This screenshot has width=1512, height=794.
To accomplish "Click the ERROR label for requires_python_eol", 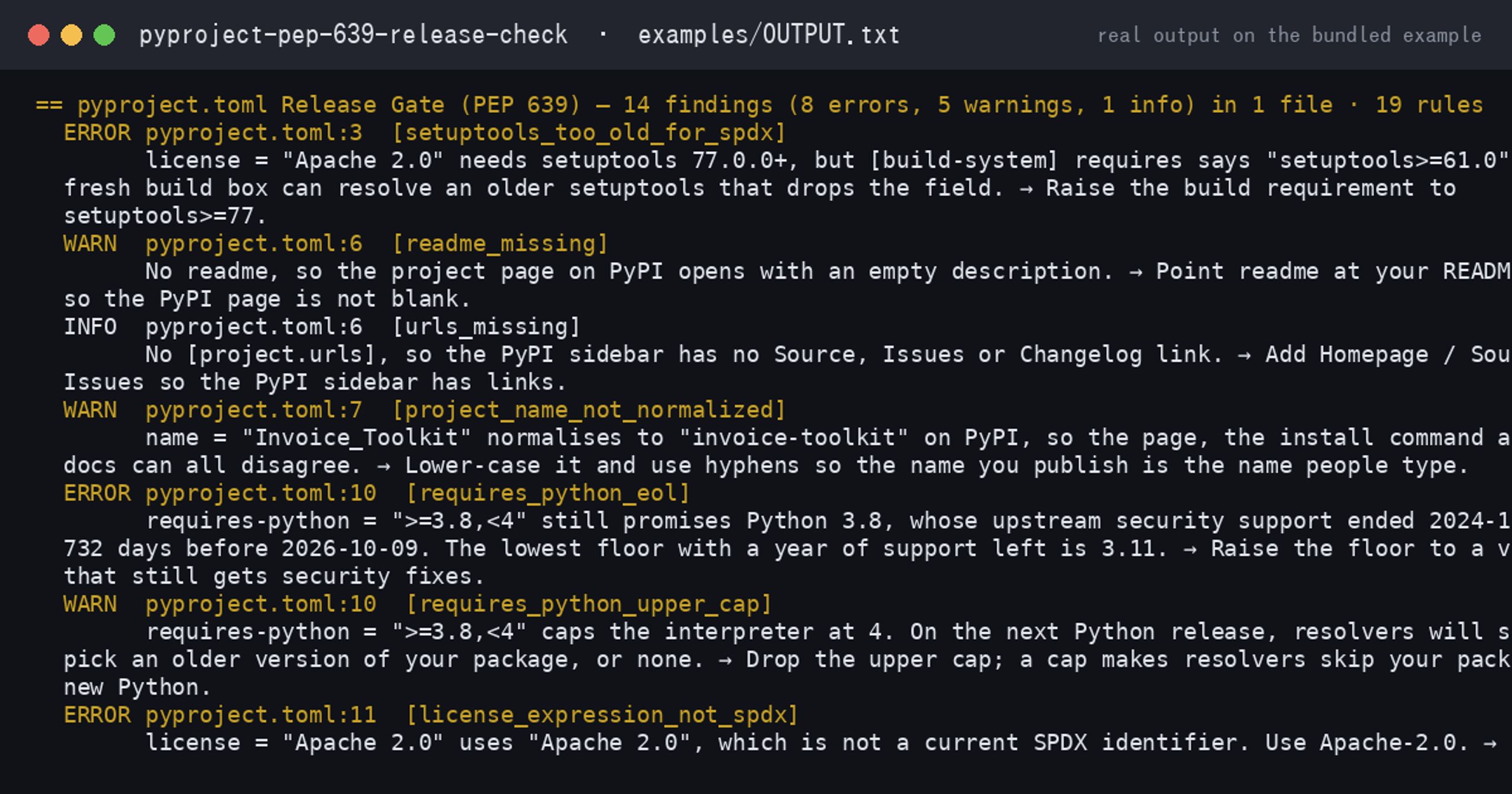I will point(97,493).
